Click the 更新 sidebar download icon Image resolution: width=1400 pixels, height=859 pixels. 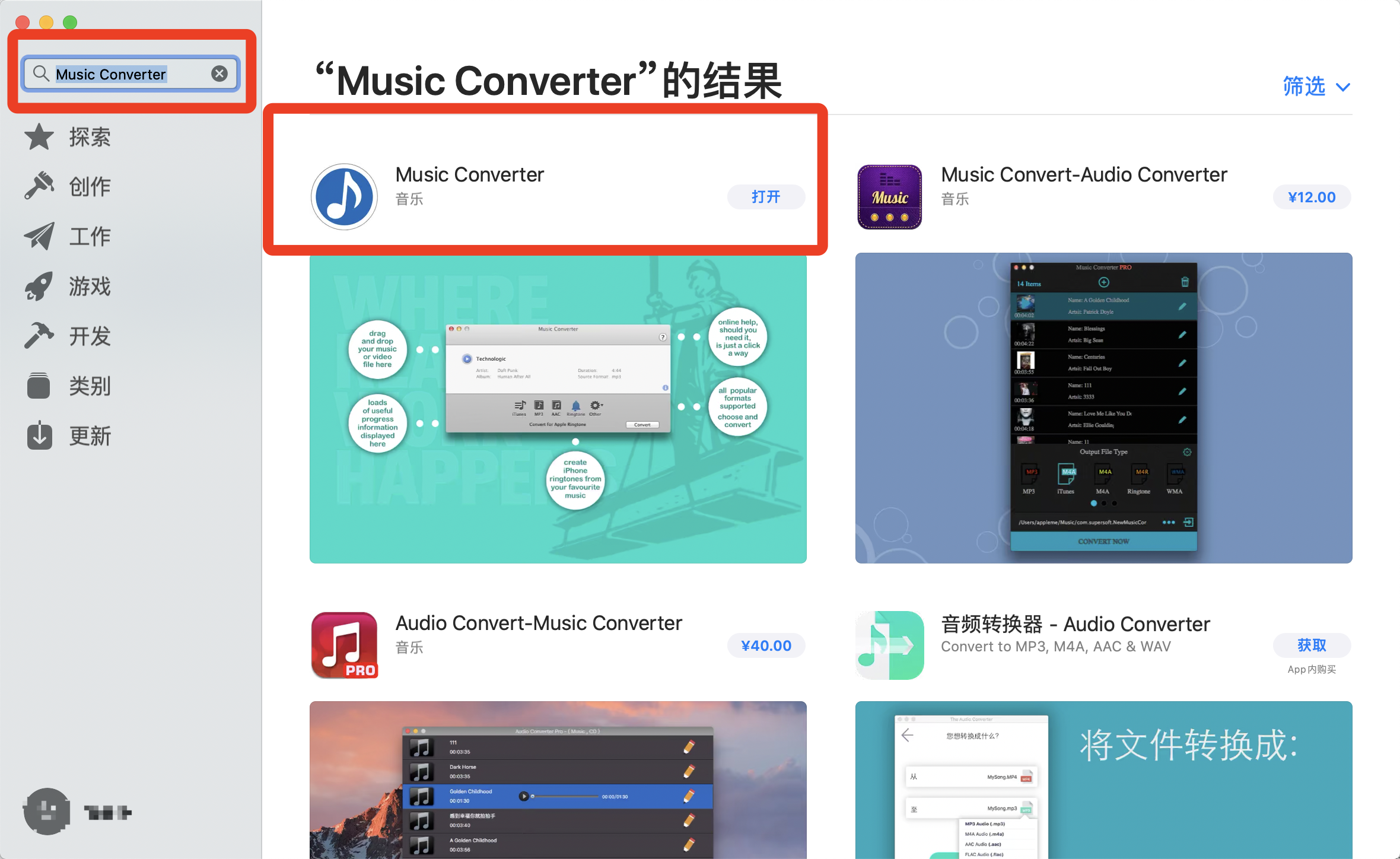39,435
